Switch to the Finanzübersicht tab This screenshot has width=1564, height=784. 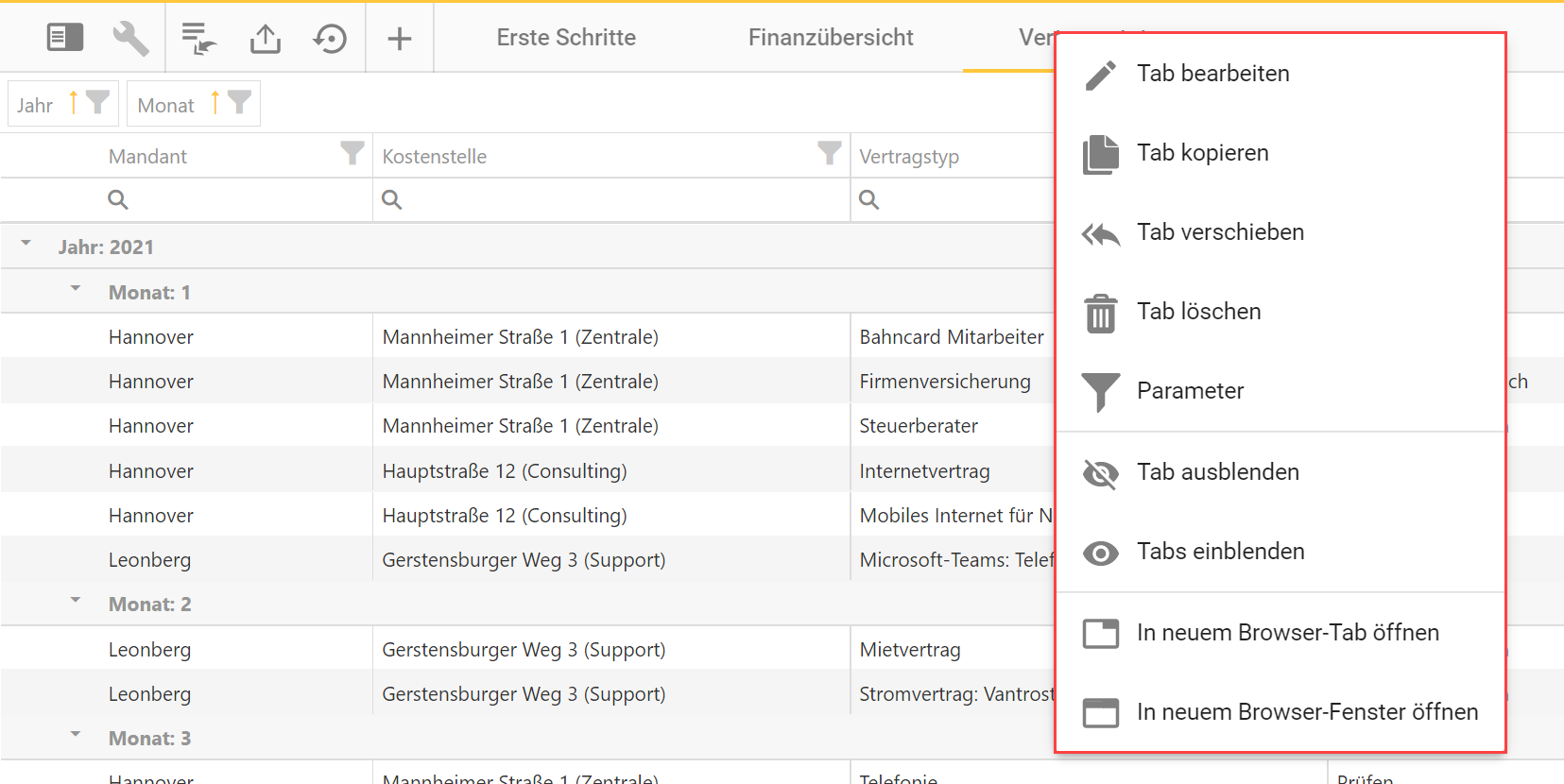[831, 38]
